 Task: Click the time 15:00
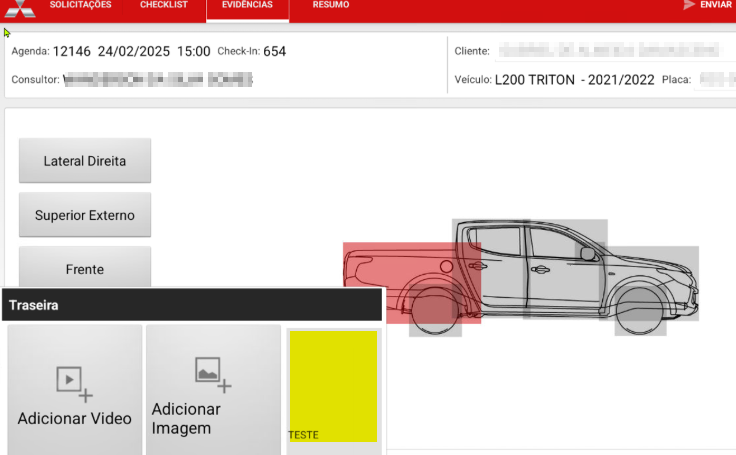click(x=193, y=51)
